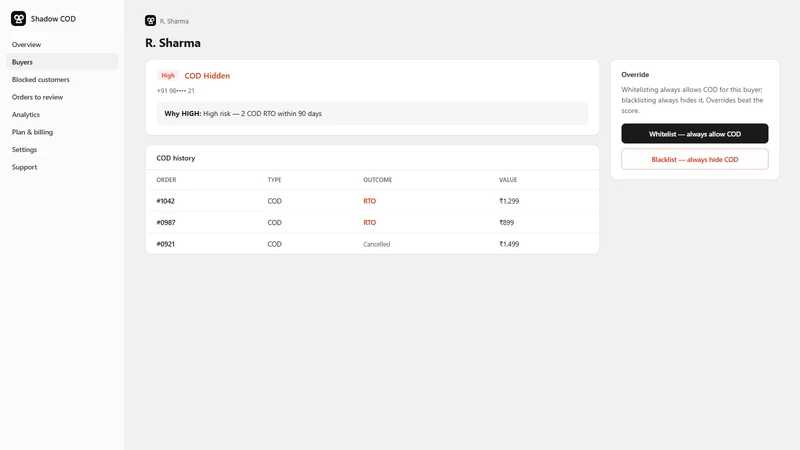Viewport: 800px width, 450px height.
Task: Click the Shadow COD logo icon in sidebar
Action: [18, 19]
